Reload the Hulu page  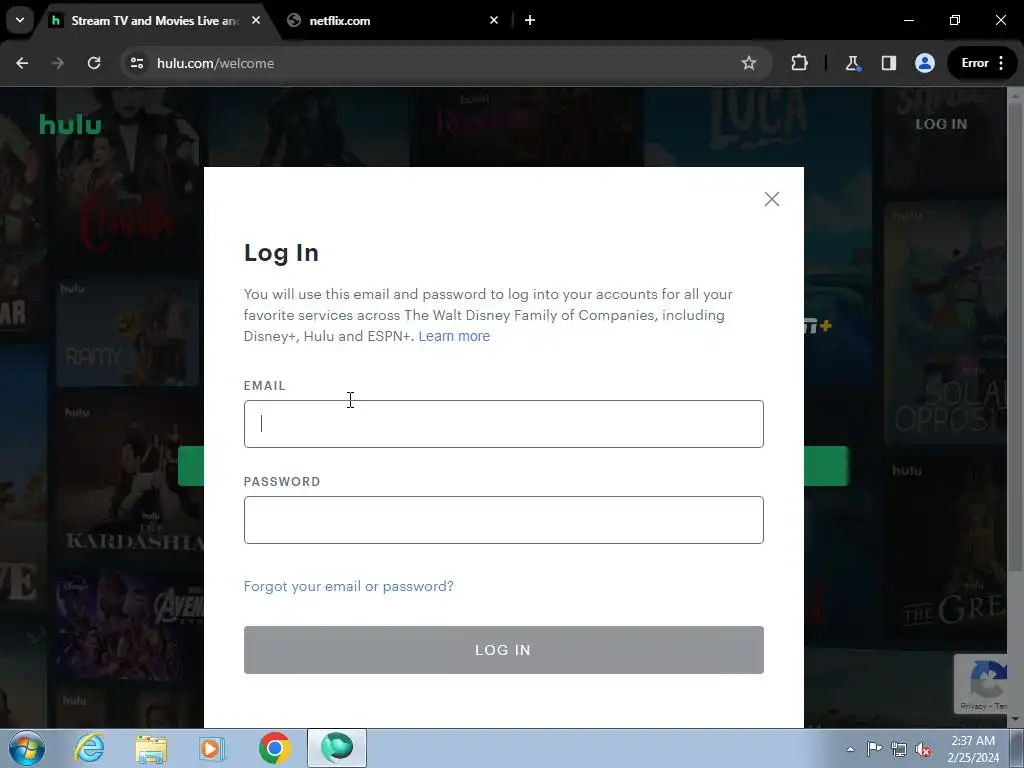(x=94, y=63)
